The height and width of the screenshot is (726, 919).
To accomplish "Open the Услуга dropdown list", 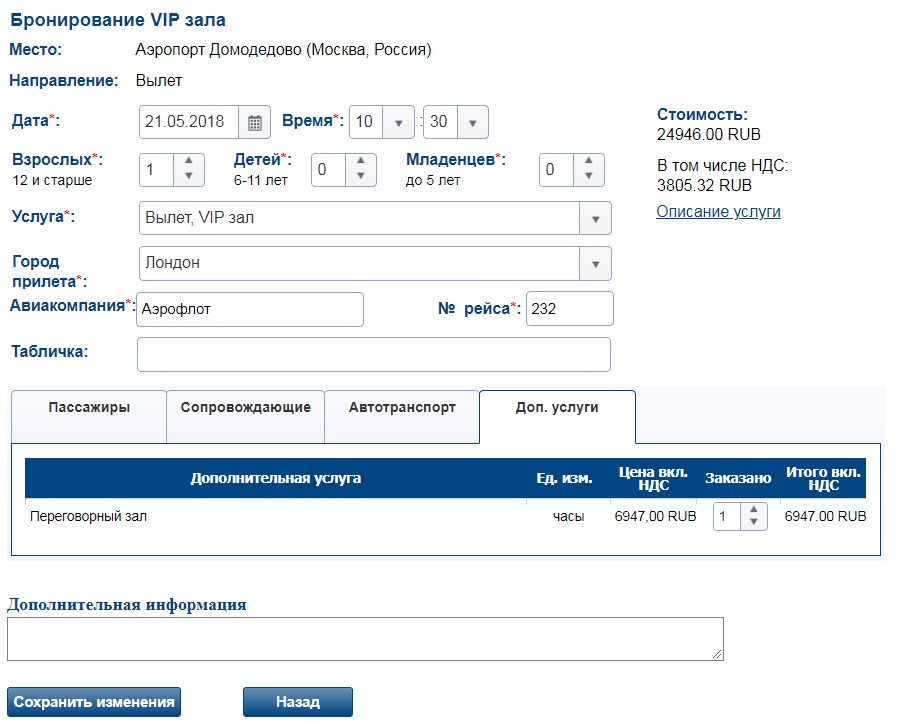I will (x=595, y=218).
